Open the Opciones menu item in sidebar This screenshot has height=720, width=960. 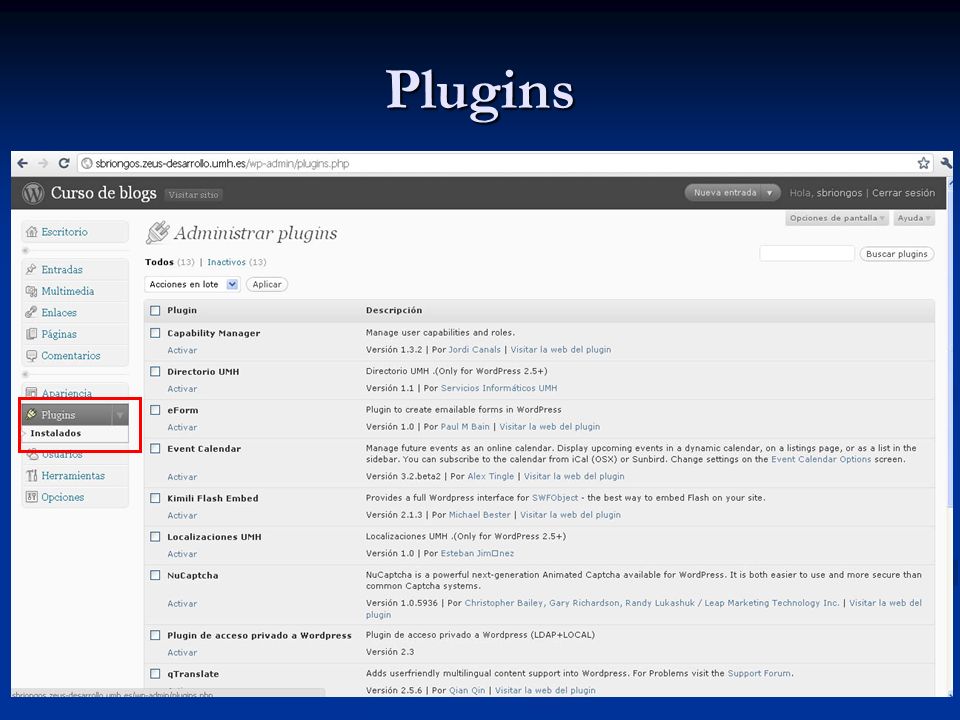click(x=62, y=497)
